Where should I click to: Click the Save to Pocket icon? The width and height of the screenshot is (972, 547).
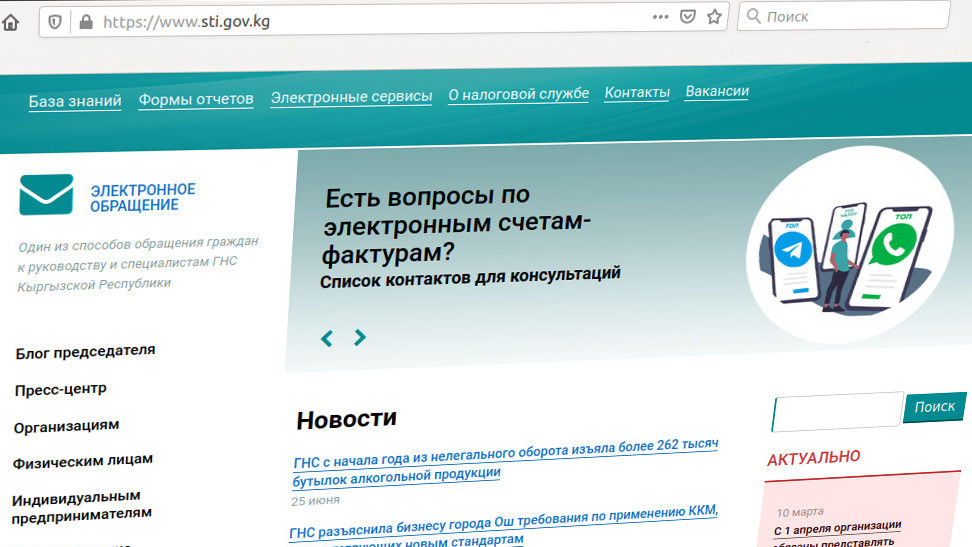point(688,17)
